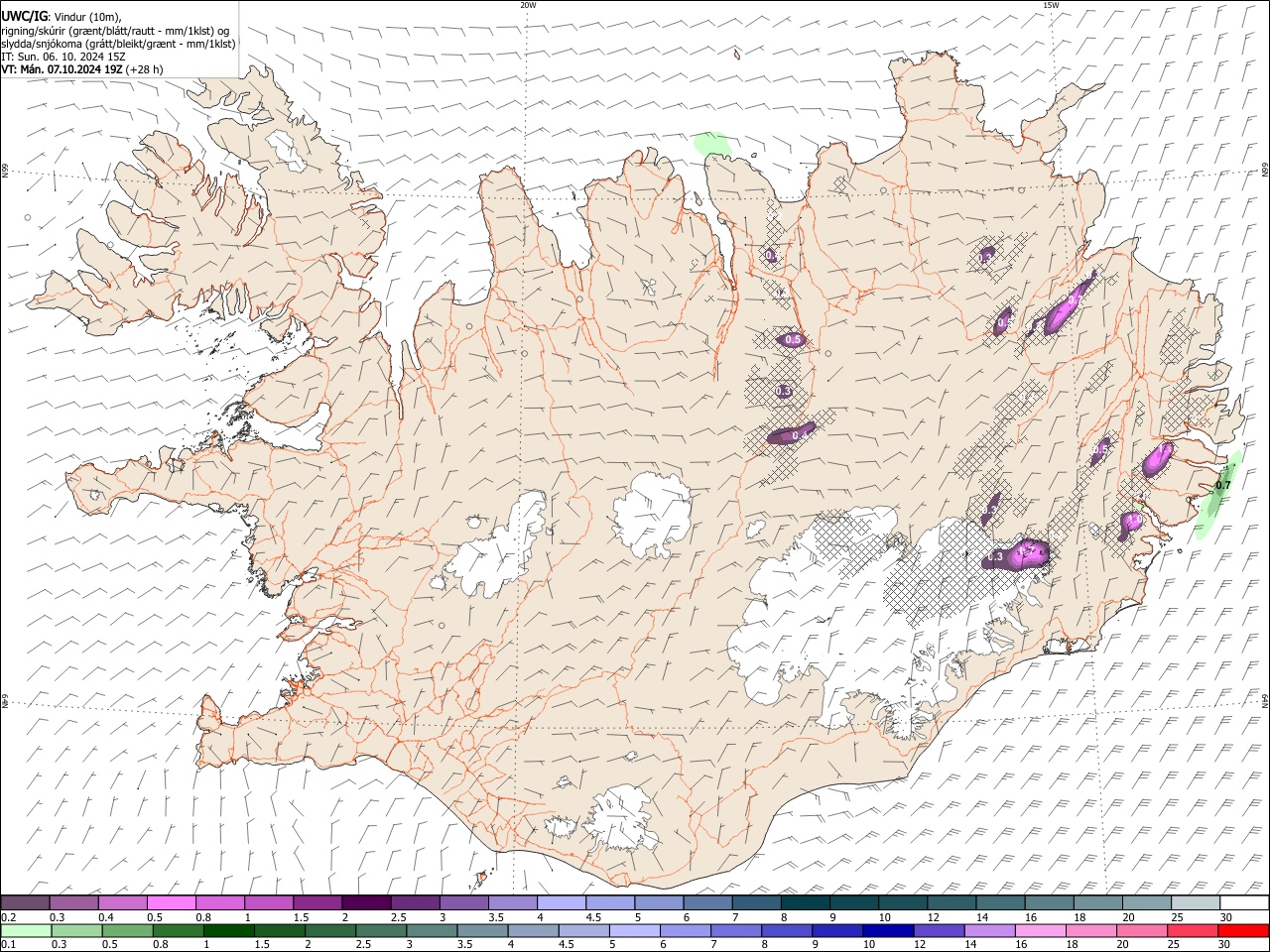Select the deep navy blue swatch labeled 10 in rain scale
Image resolution: width=1270 pixels, height=952 pixels.
(887, 931)
